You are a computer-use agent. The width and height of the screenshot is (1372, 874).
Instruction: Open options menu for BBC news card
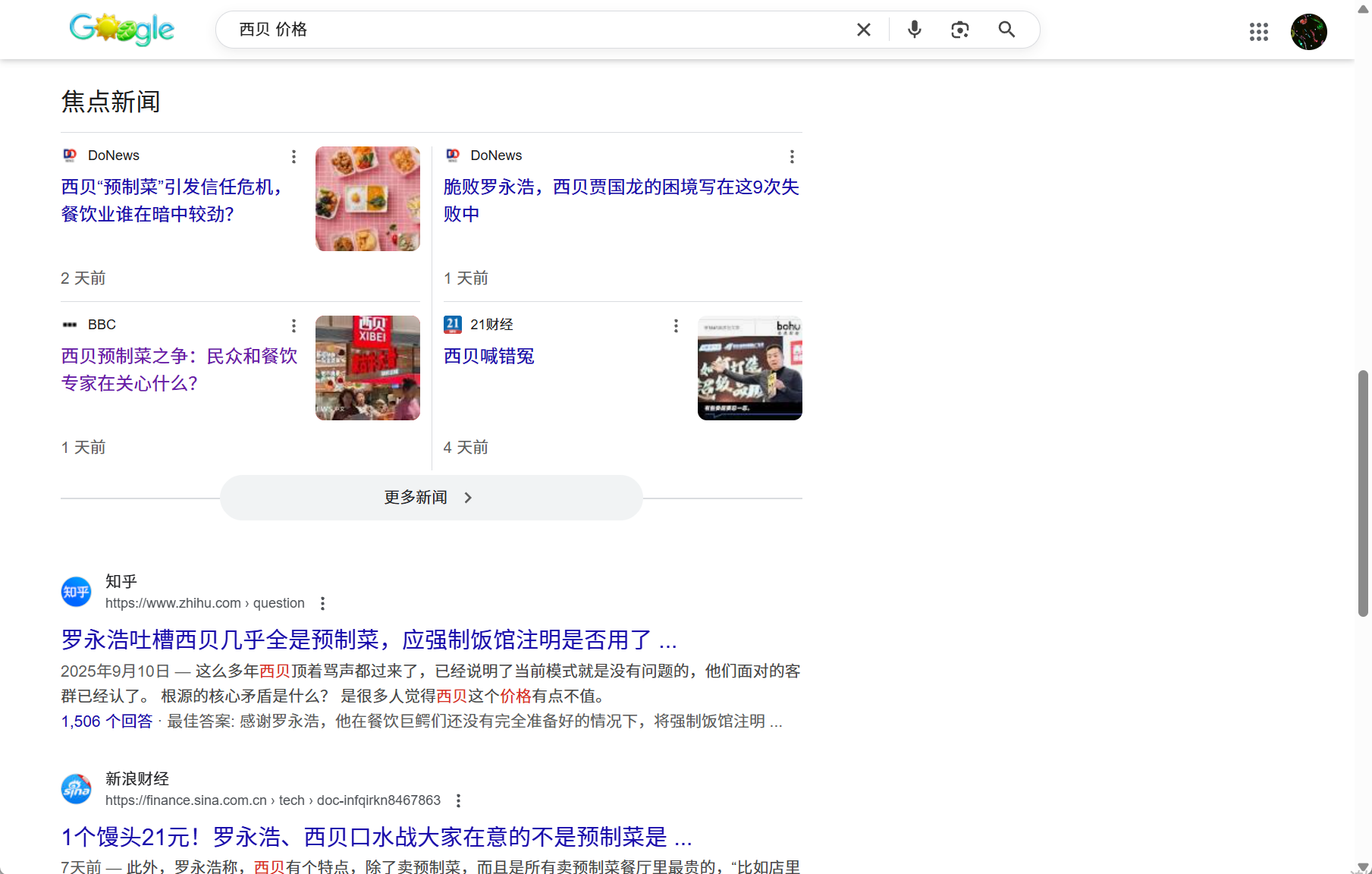click(x=294, y=325)
